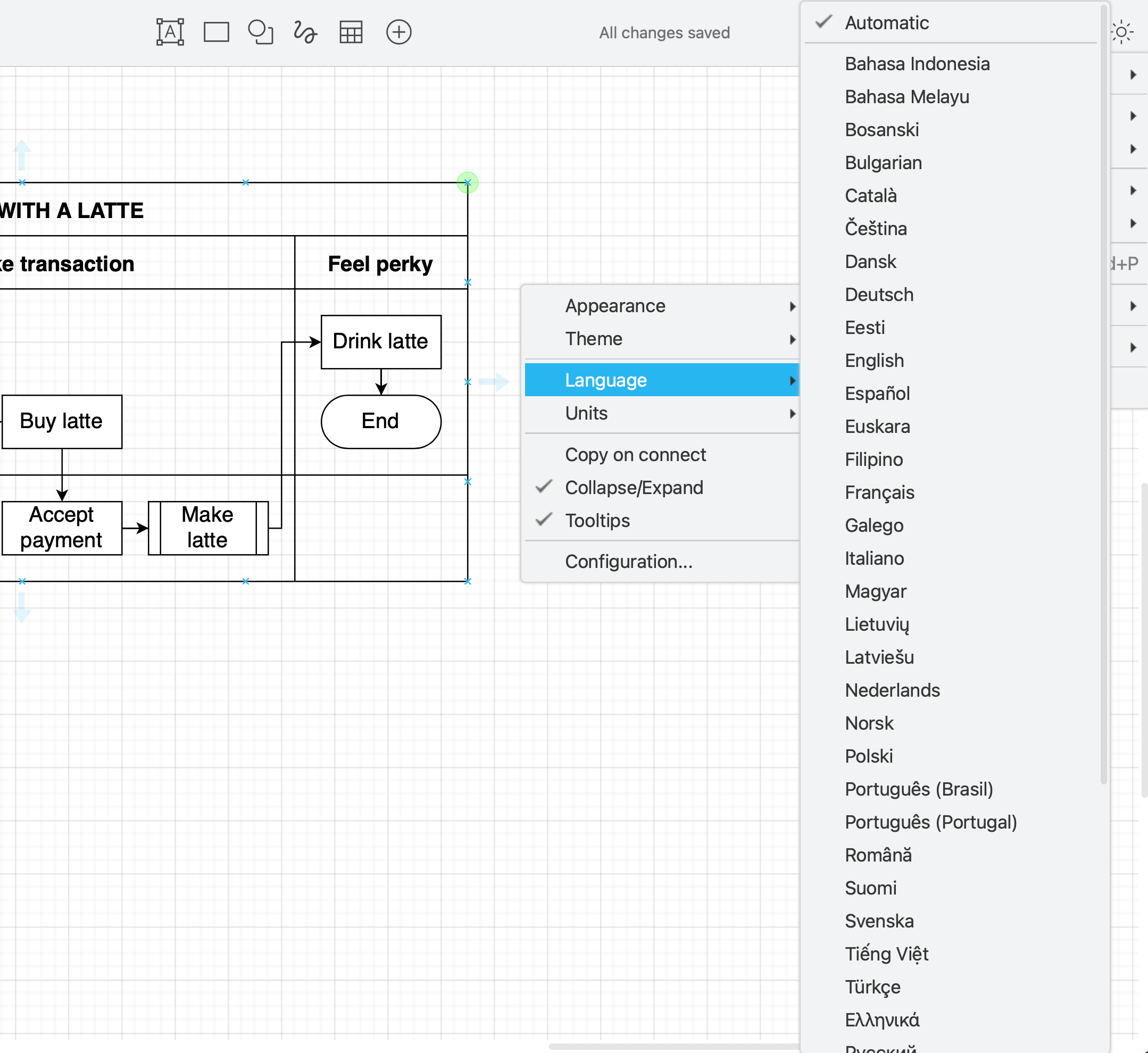Image resolution: width=1148 pixels, height=1053 pixels.
Task: Click the right arrow beside diagram
Action: (494, 382)
